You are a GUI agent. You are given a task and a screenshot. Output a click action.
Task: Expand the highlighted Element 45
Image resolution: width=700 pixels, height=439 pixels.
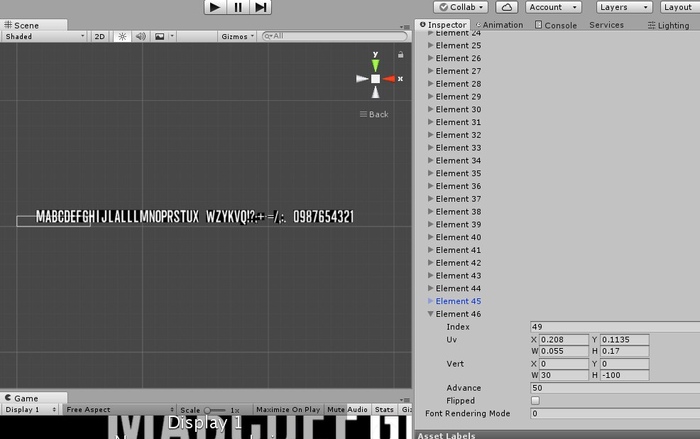point(431,301)
